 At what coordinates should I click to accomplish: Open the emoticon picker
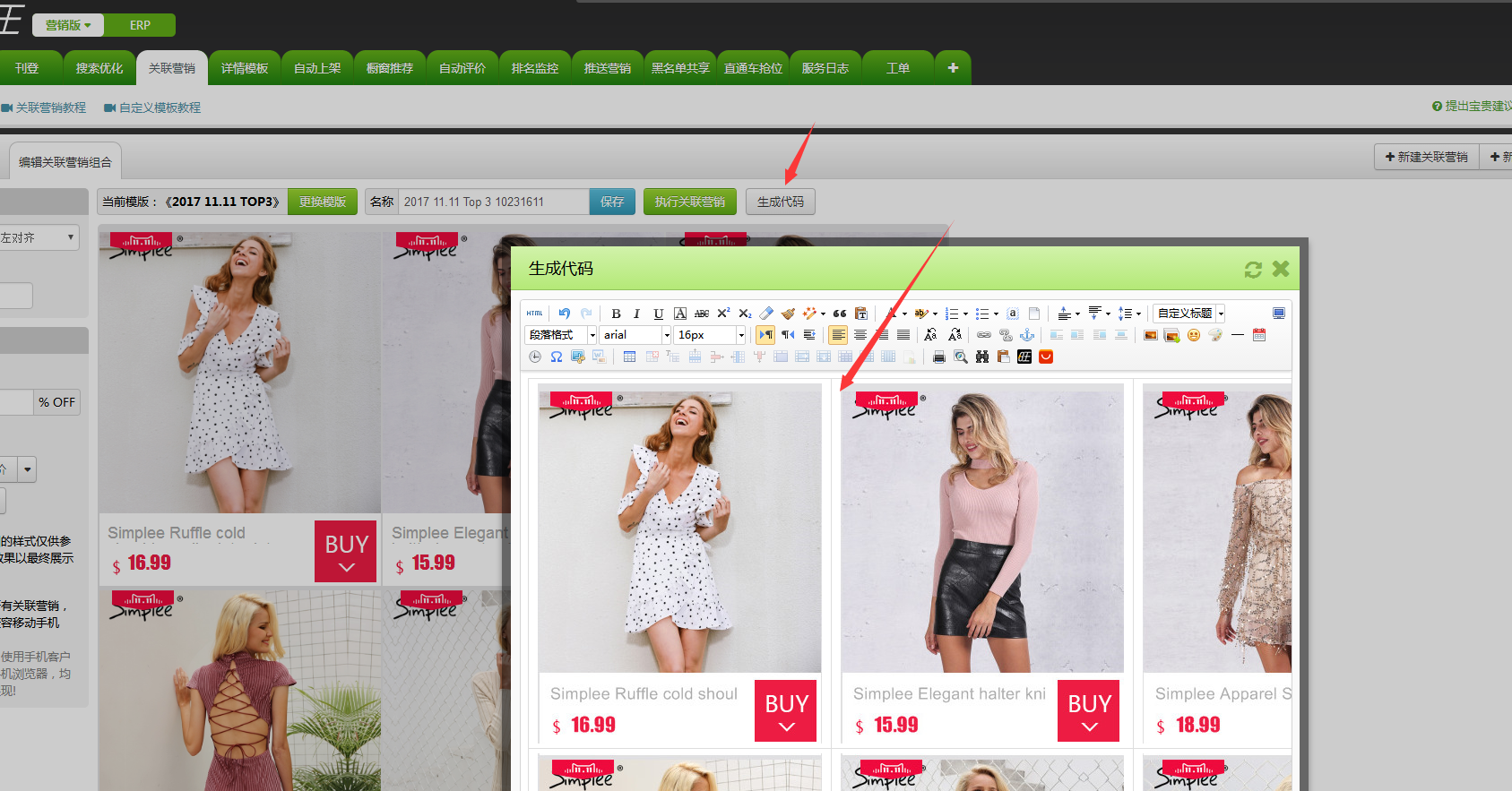click(1194, 335)
